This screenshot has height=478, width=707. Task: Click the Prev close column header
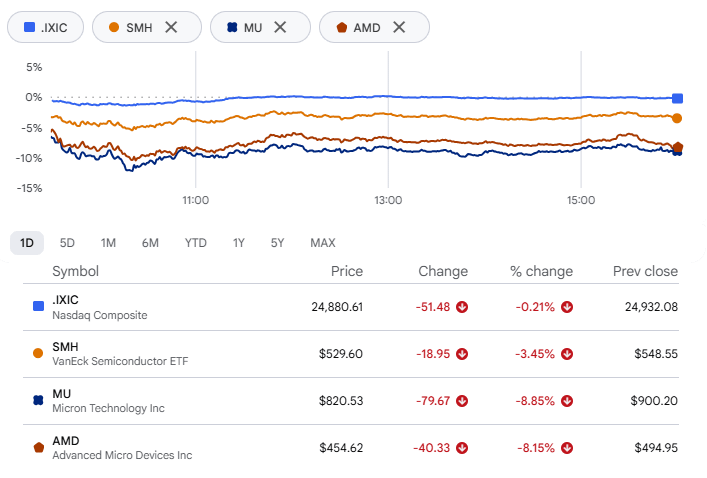point(645,271)
